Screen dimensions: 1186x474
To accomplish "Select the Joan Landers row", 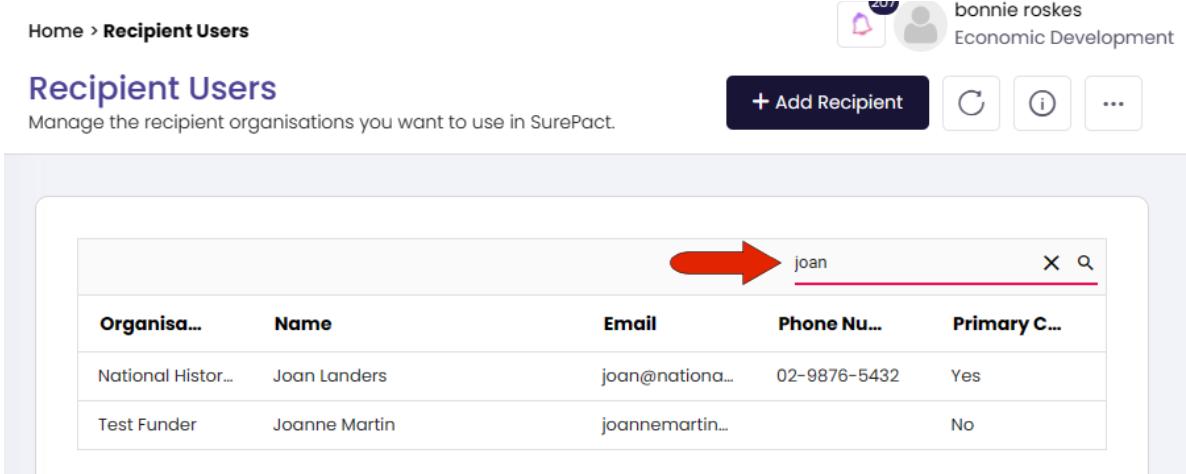I will pos(591,376).
